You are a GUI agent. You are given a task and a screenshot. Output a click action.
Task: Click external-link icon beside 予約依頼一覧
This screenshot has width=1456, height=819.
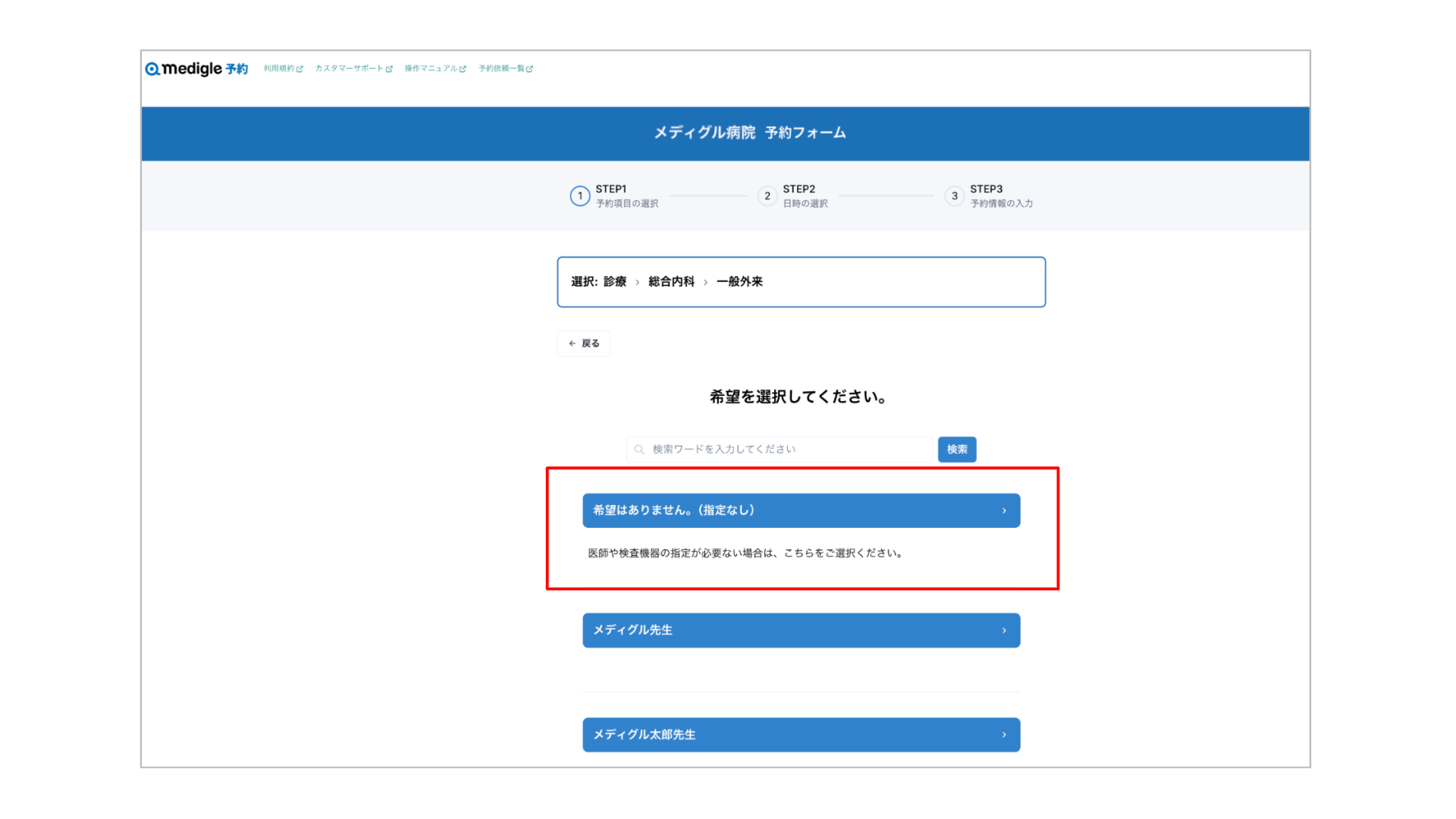click(529, 69)
